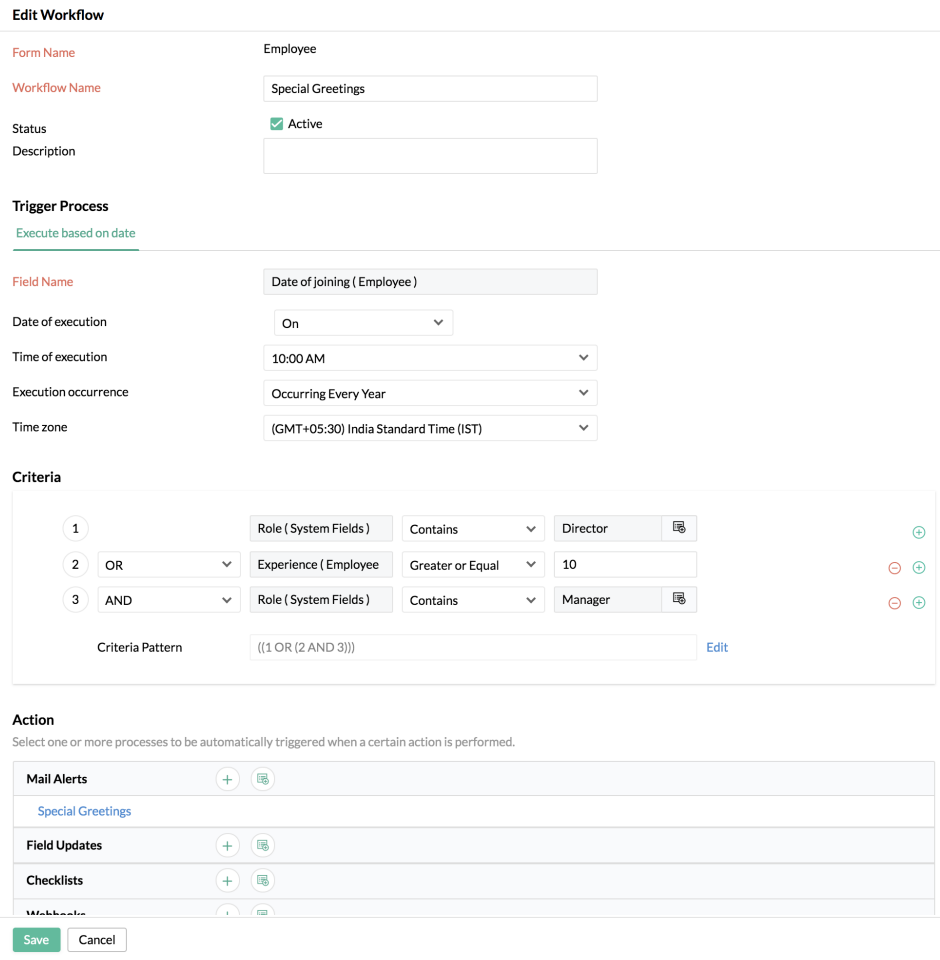Add criteria after row 1 with plus icon
The height and width of the screenshot is (960, 940).
(x=918, y=533)
